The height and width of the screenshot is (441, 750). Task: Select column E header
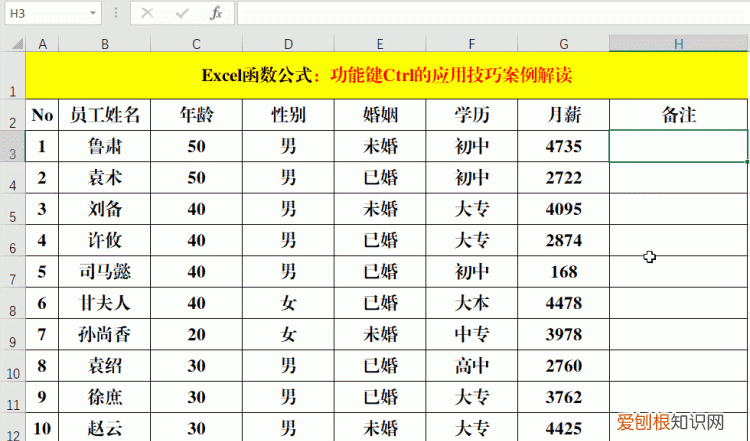click(380, 44)
